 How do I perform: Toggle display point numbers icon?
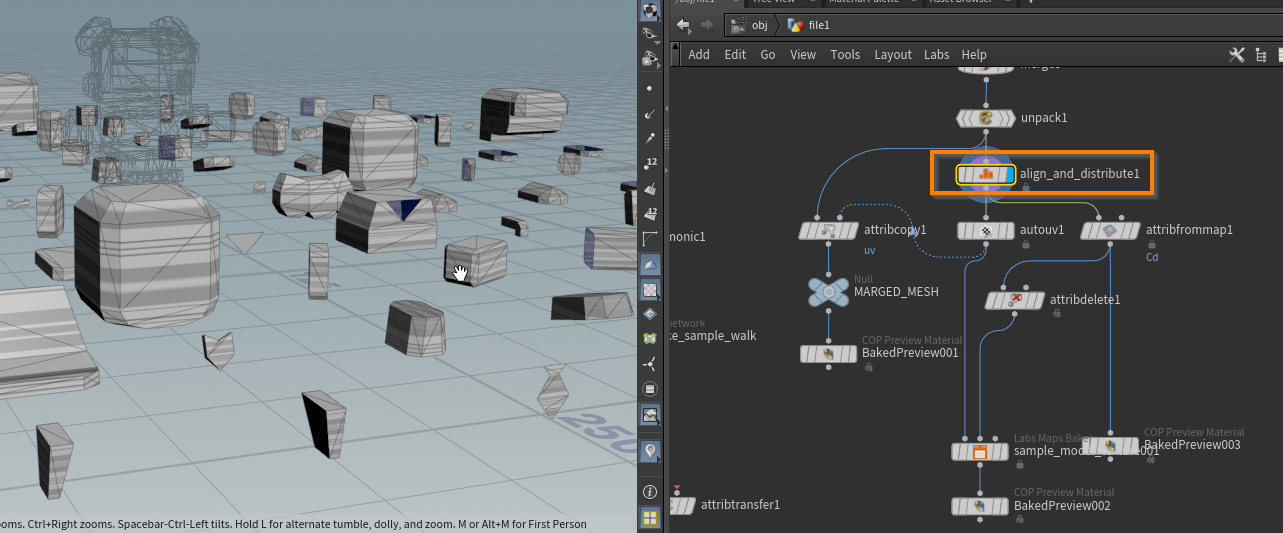tap(650, 163)
